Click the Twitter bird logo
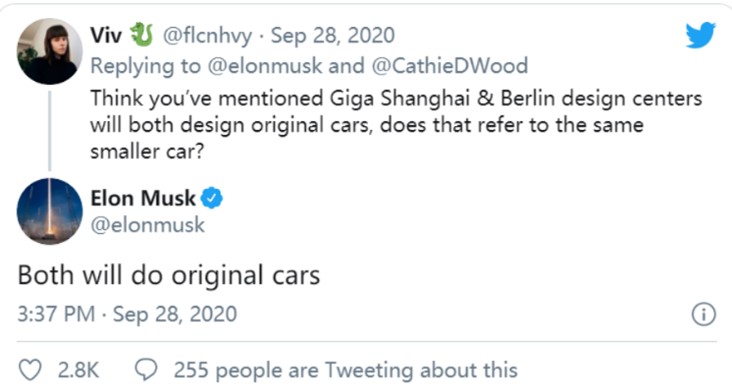This screenshot has width=732, height=387. point(700,35)
